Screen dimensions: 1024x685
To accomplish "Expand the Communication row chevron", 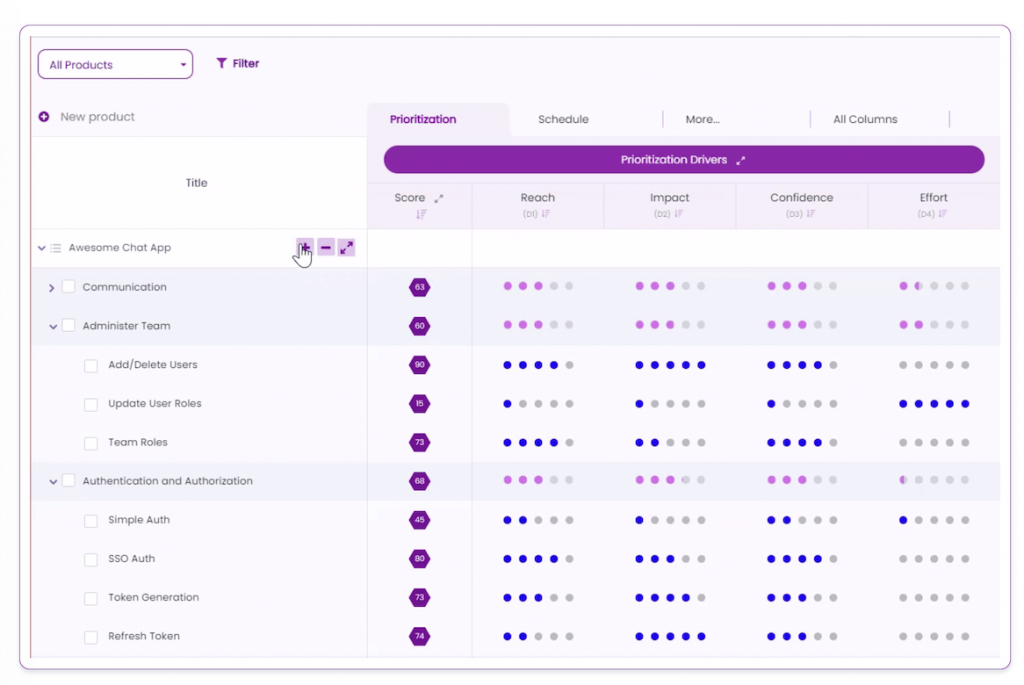I will tap(51, 287).
